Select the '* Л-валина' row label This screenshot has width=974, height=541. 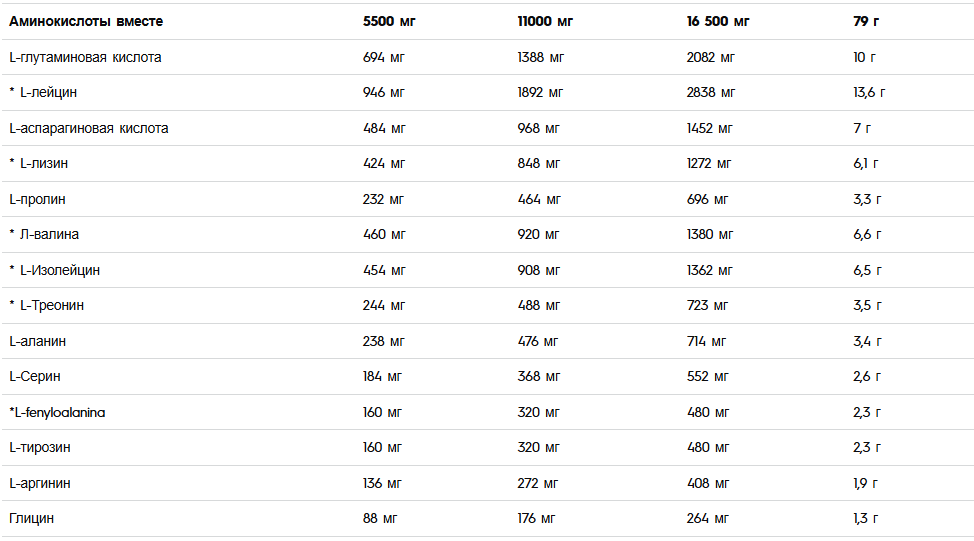pos(44,234)
